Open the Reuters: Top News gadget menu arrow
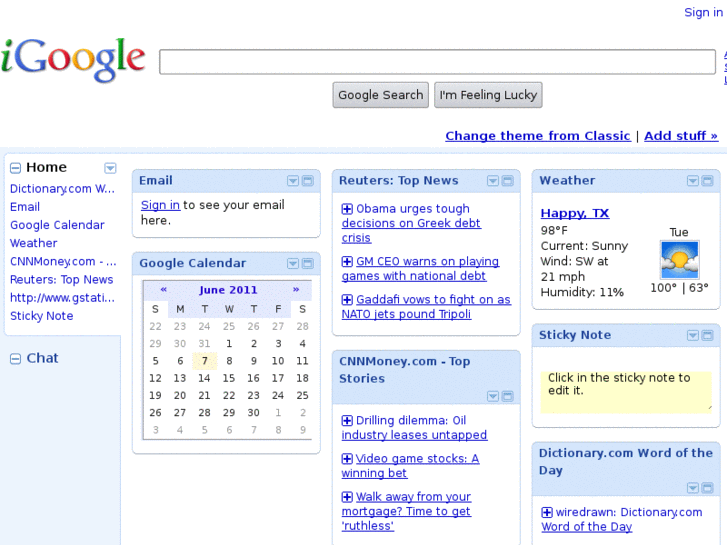This screenshot has width=727, height=545. point(493,181)
